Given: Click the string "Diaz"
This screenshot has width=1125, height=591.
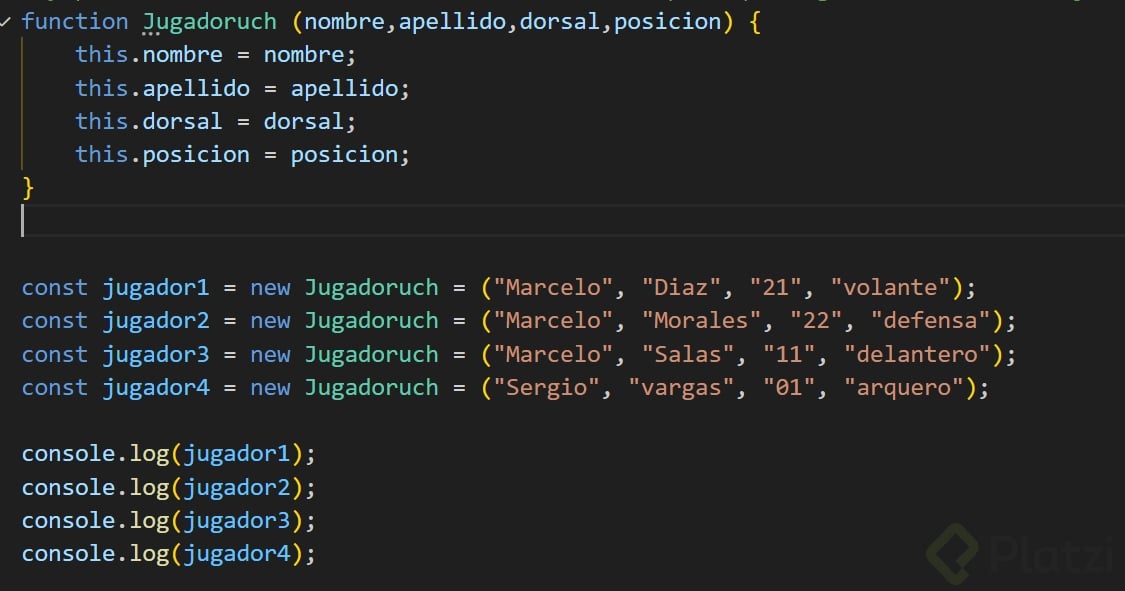Looking at the screenshot, I should pyautogui.click(x=680, y=288).
